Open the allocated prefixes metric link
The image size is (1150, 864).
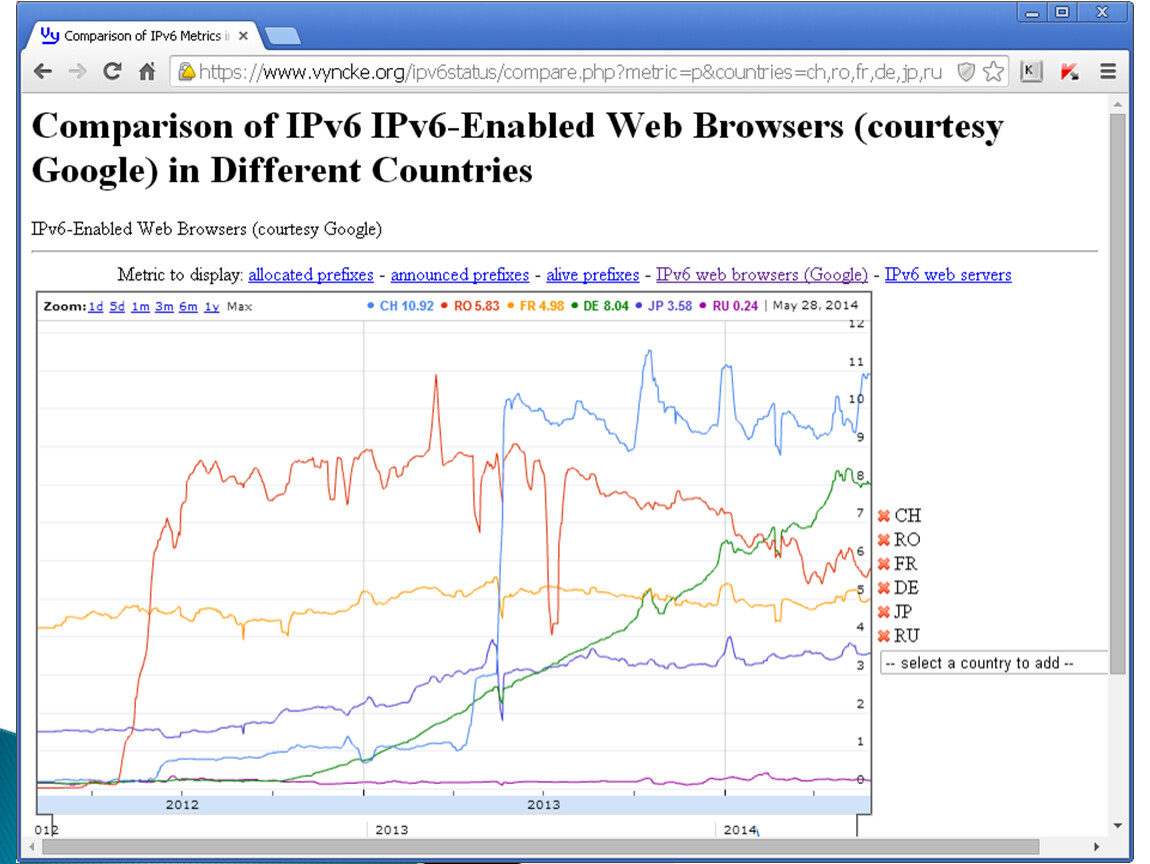(310, 275)
